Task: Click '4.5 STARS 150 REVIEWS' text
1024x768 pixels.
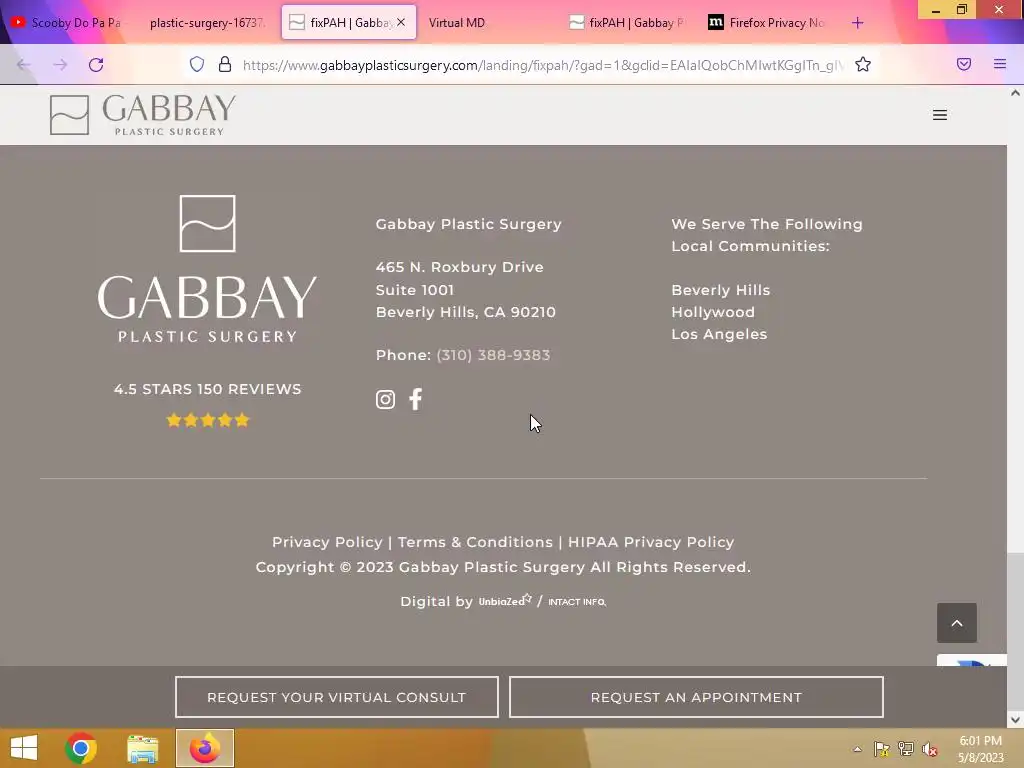Action: coord(208,389)
